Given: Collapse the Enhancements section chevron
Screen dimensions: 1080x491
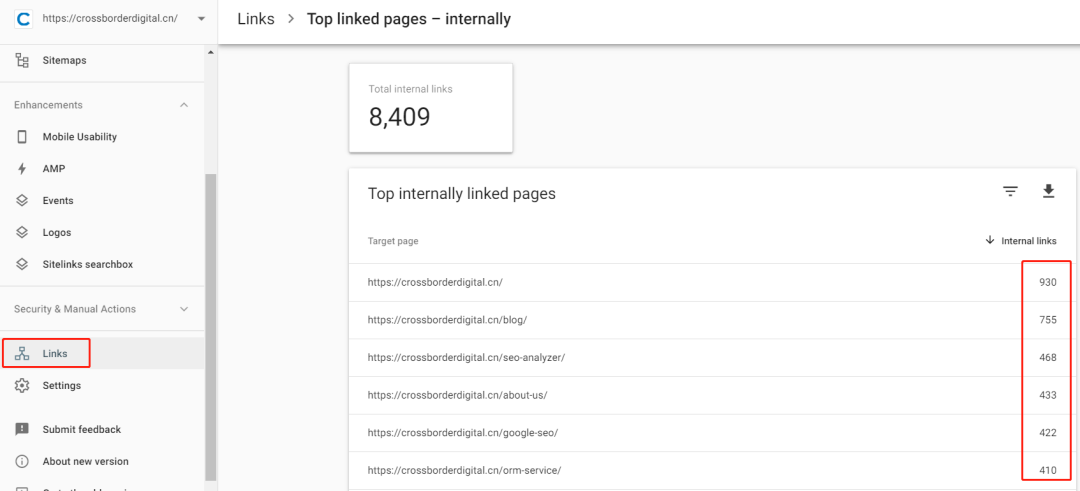Looking at the screenshot, I should tap(184, 105).
